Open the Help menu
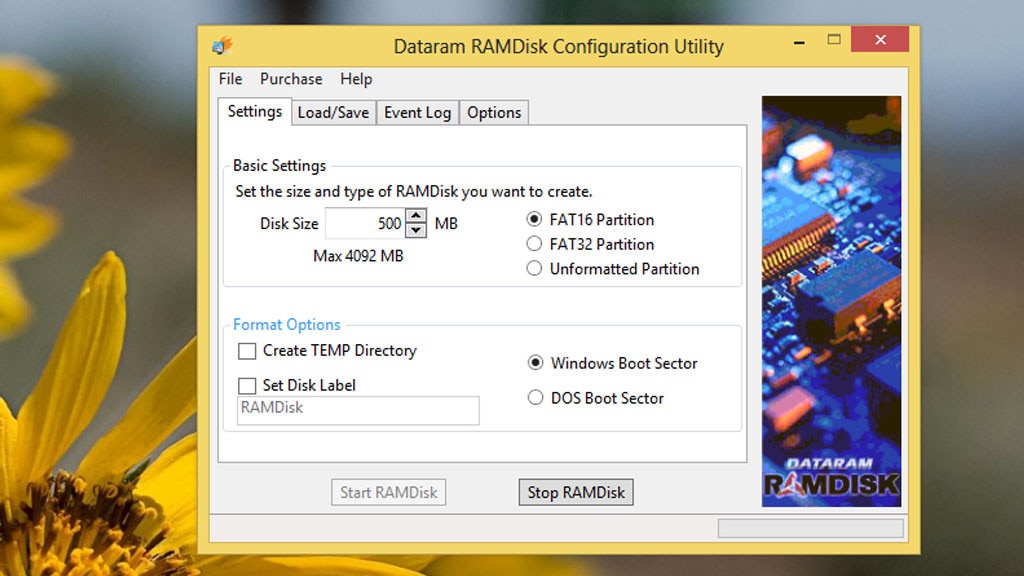 tap(356, 79)
